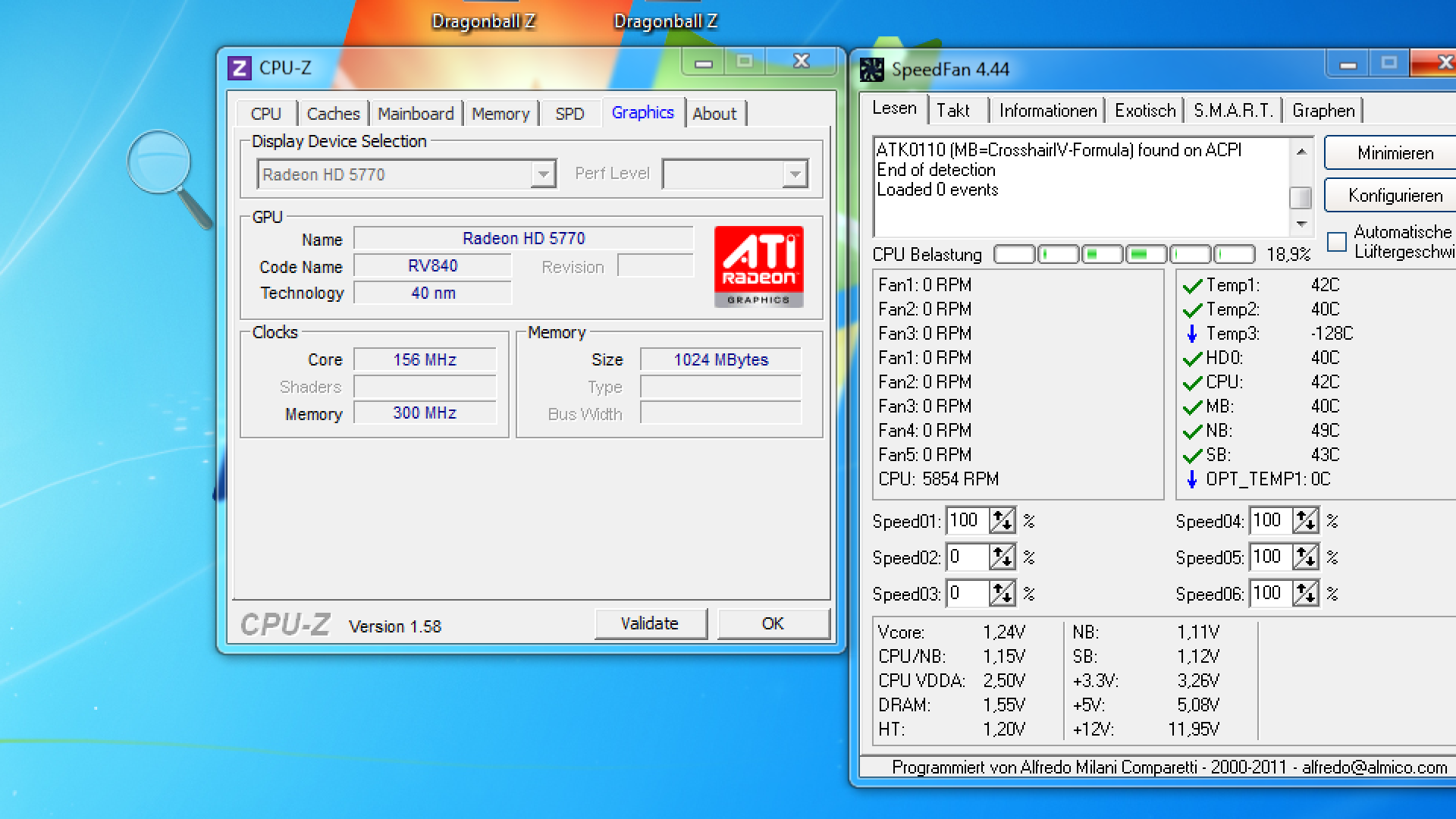Click the OPT_TEMP1 blue arrow icon

[x=1192, y=479]
